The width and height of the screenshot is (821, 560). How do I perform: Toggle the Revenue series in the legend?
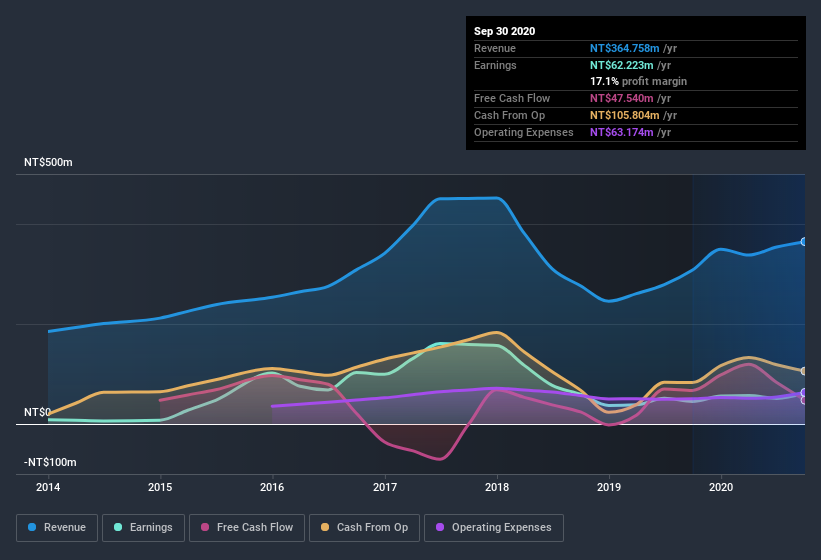pyautogui.click(x=58, y=527)
